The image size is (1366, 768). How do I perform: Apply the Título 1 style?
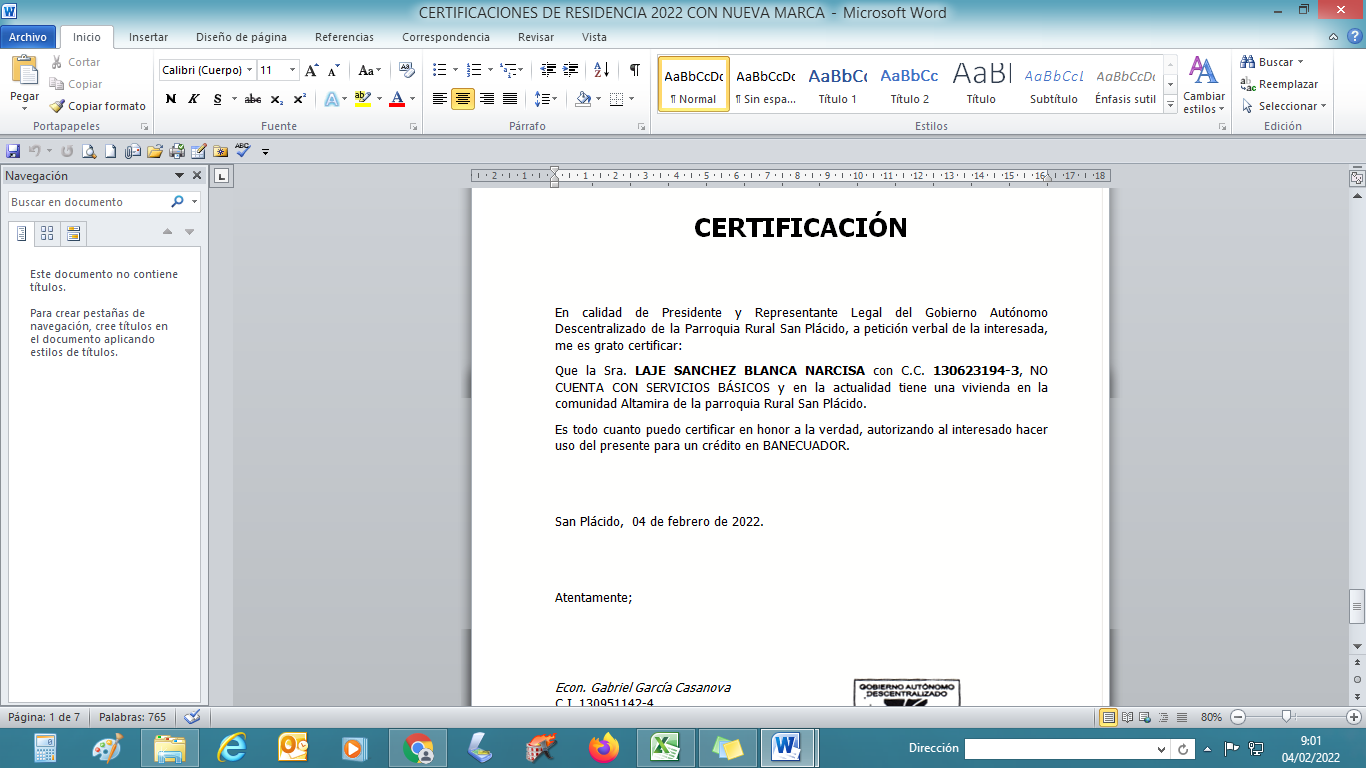837,84
